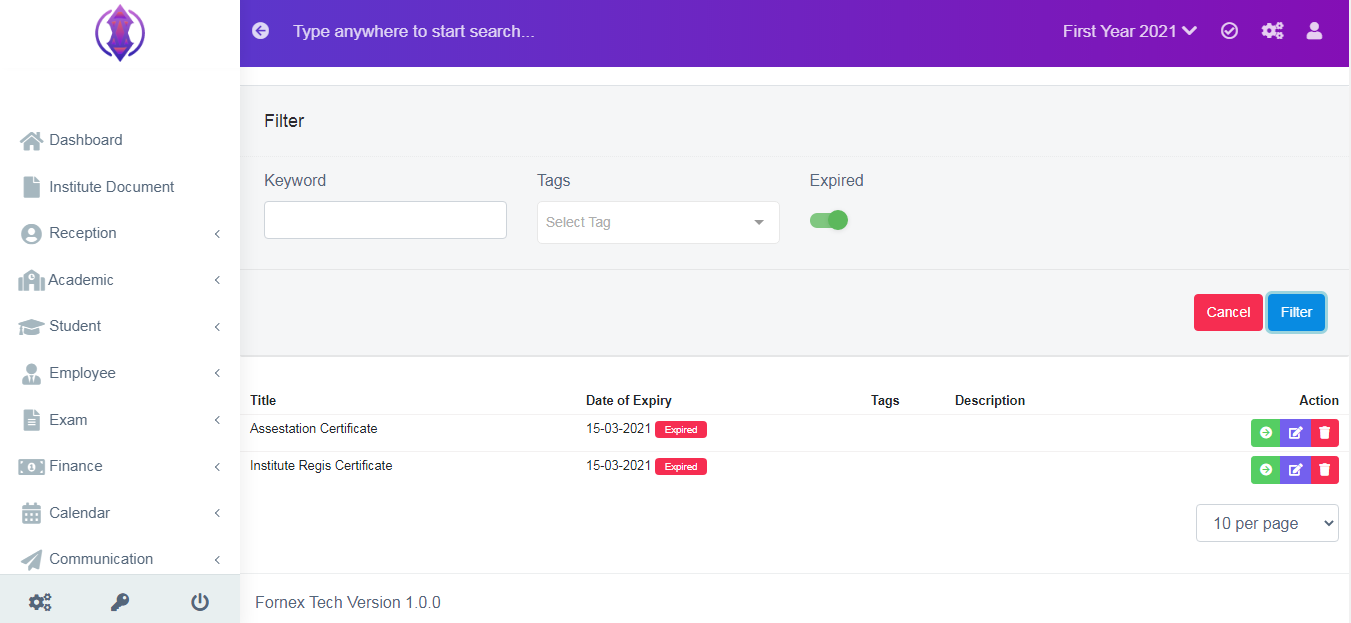Image resolution: width=1351 pixels, height=623 pixels.
Task: Click the Finance money icon
Action: pyautogui.click(x=32, y=466)
